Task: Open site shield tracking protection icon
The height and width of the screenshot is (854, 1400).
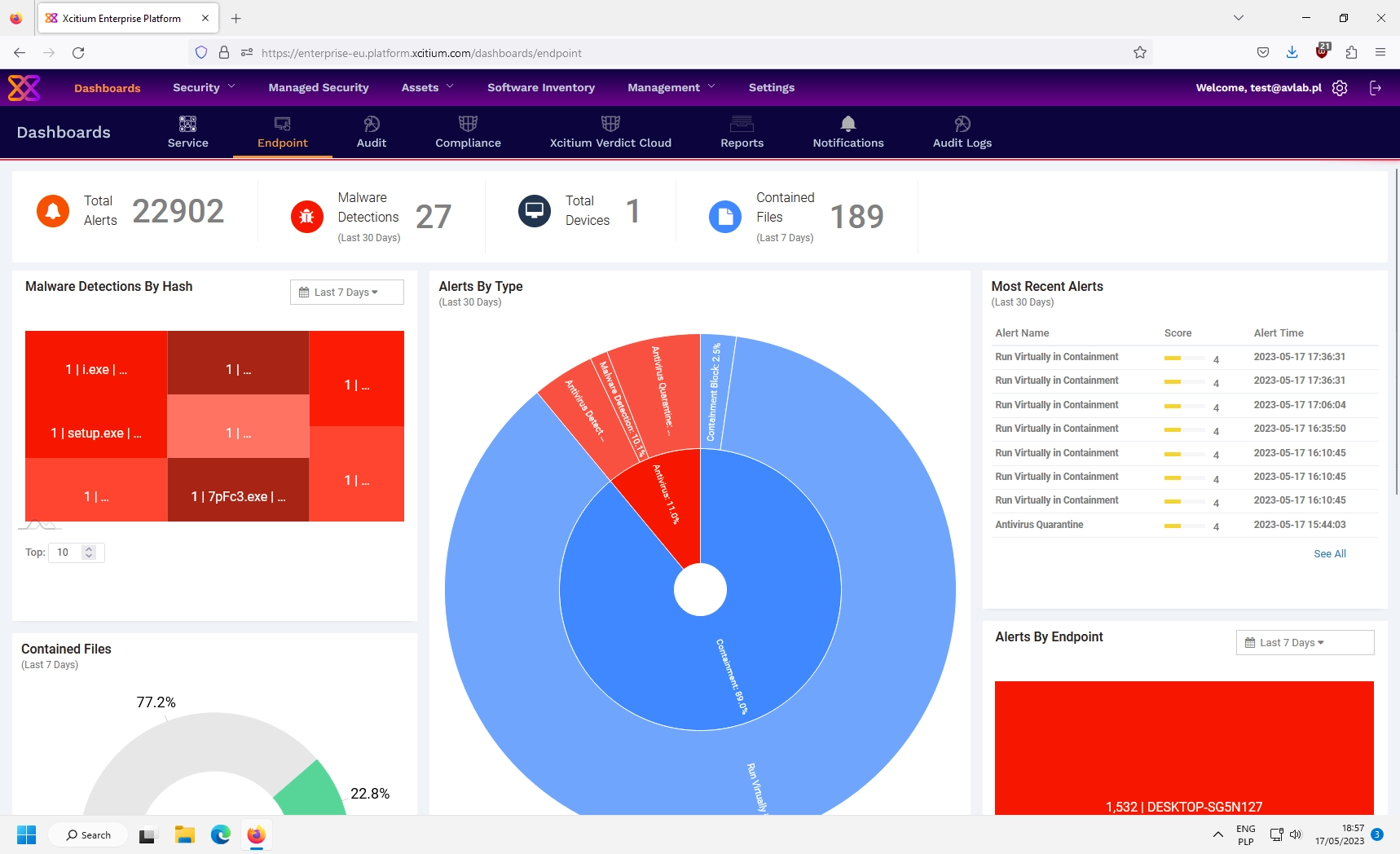Action: coord(201,53)
